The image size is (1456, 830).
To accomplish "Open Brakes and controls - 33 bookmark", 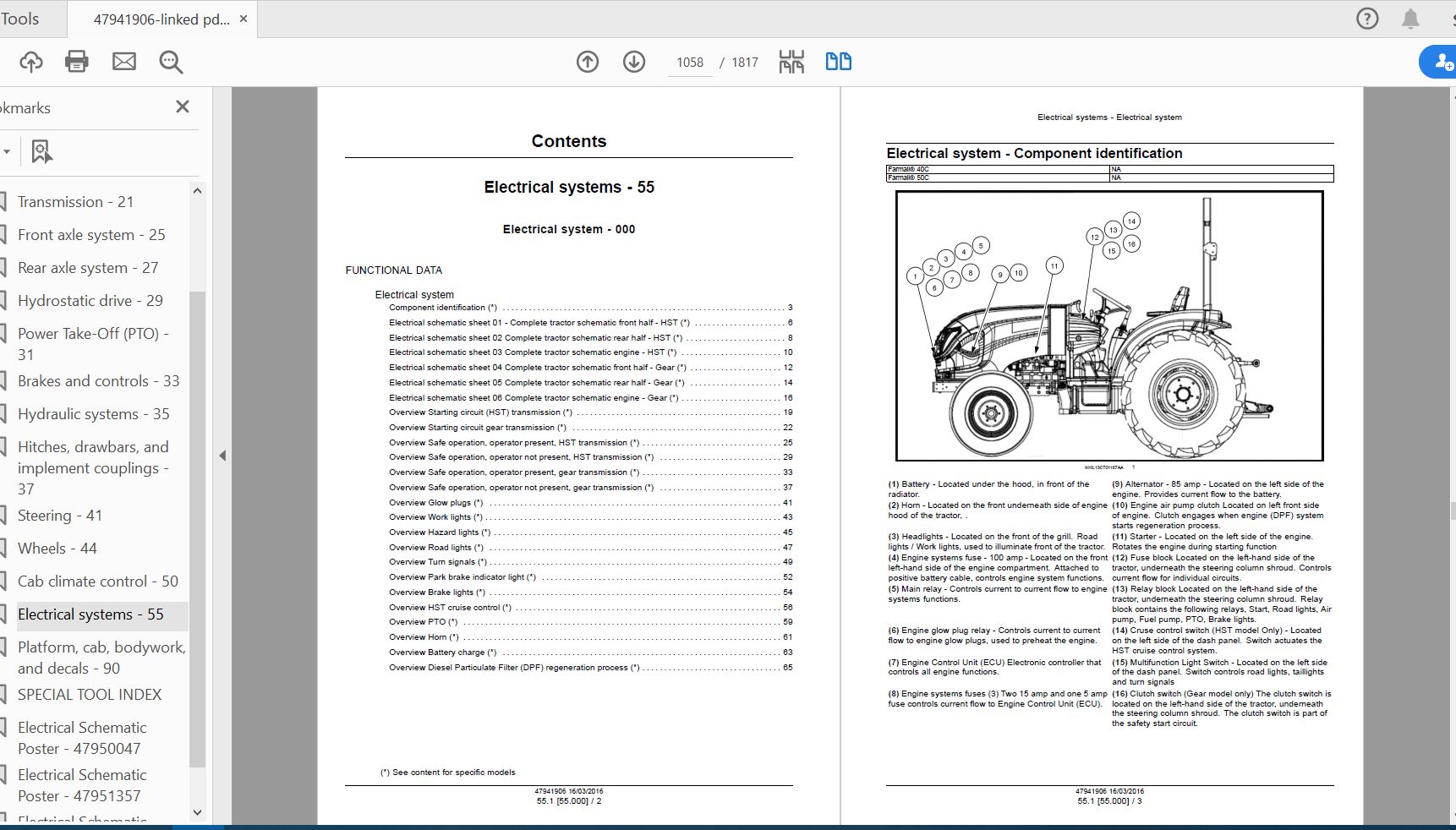I will 99,381.
